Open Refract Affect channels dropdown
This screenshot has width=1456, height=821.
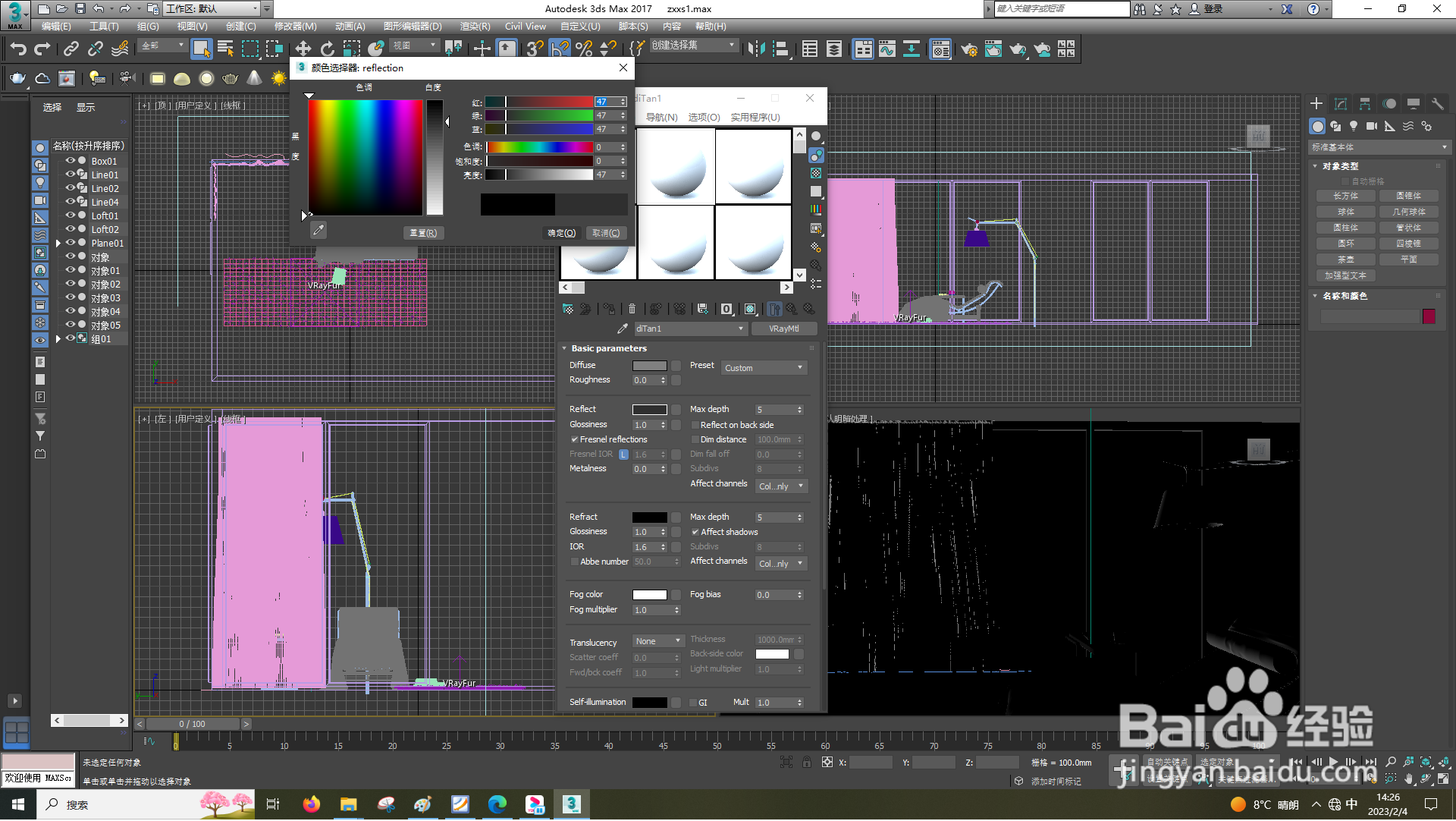click(x=781, y=564)
